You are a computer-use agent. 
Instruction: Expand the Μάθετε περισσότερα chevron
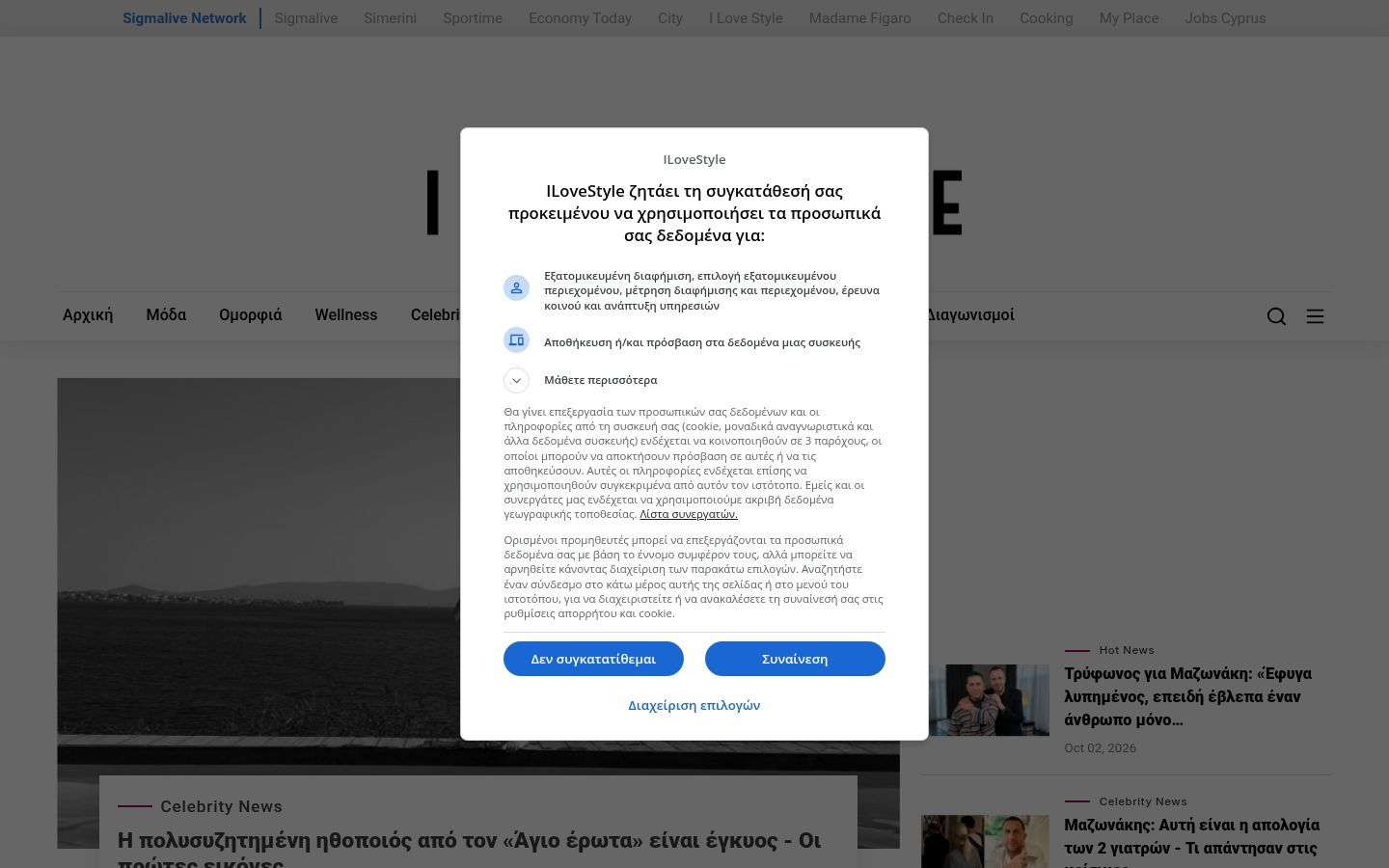(517, 380)
